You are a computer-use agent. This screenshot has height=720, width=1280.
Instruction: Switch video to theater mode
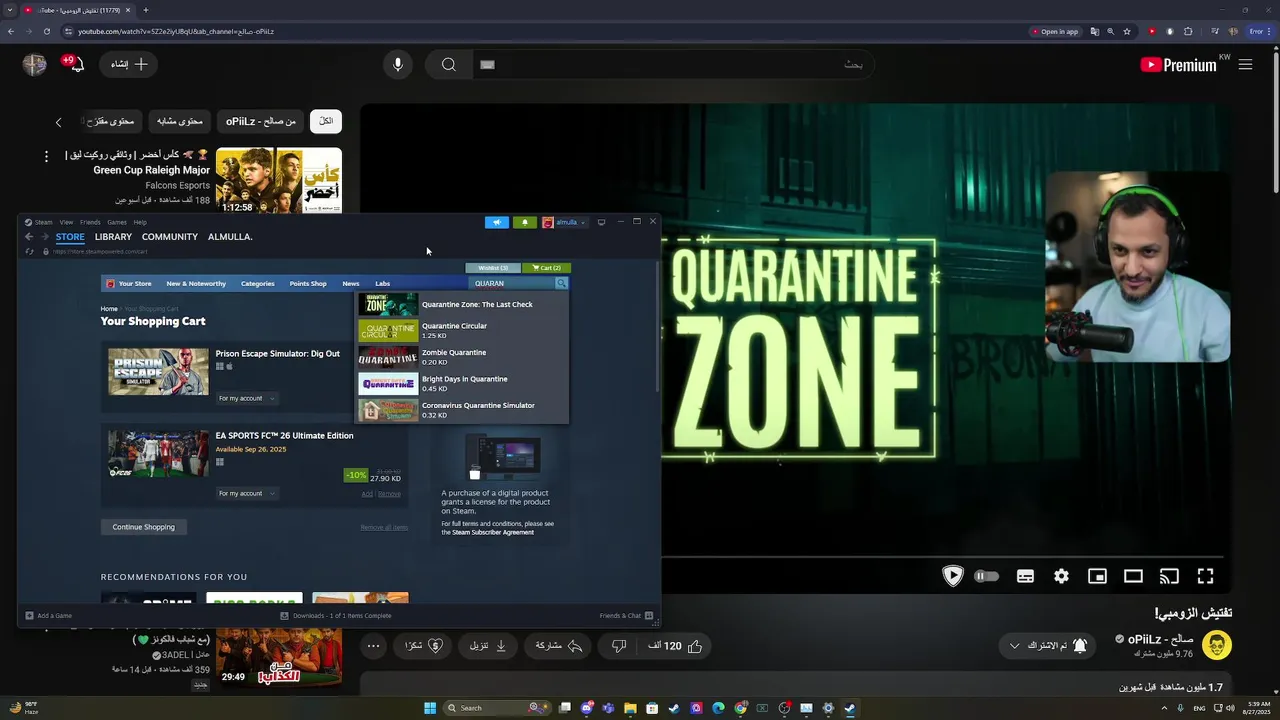(x=1133, y=576)
